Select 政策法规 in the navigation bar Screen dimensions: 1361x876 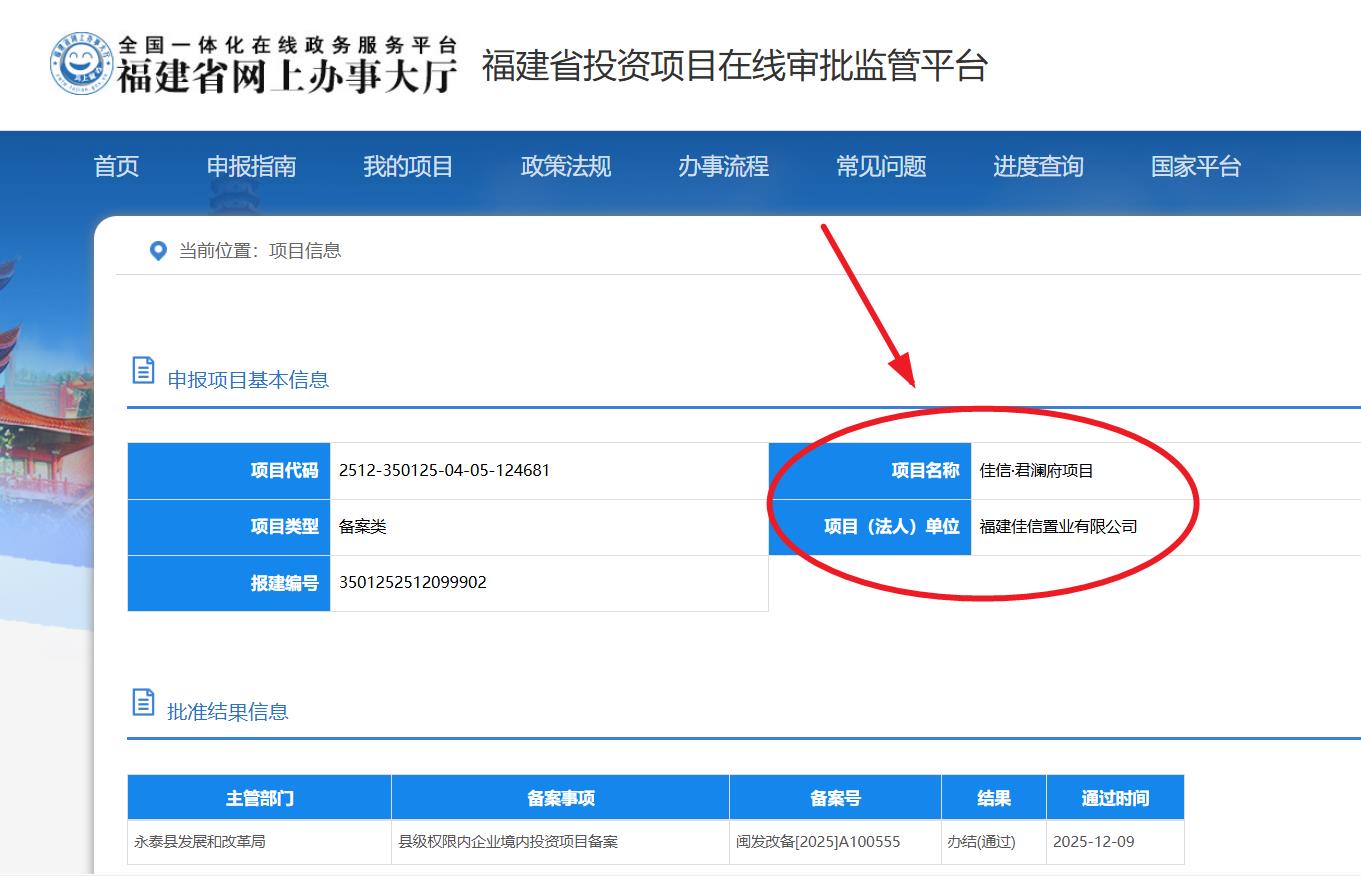[566, 166]
